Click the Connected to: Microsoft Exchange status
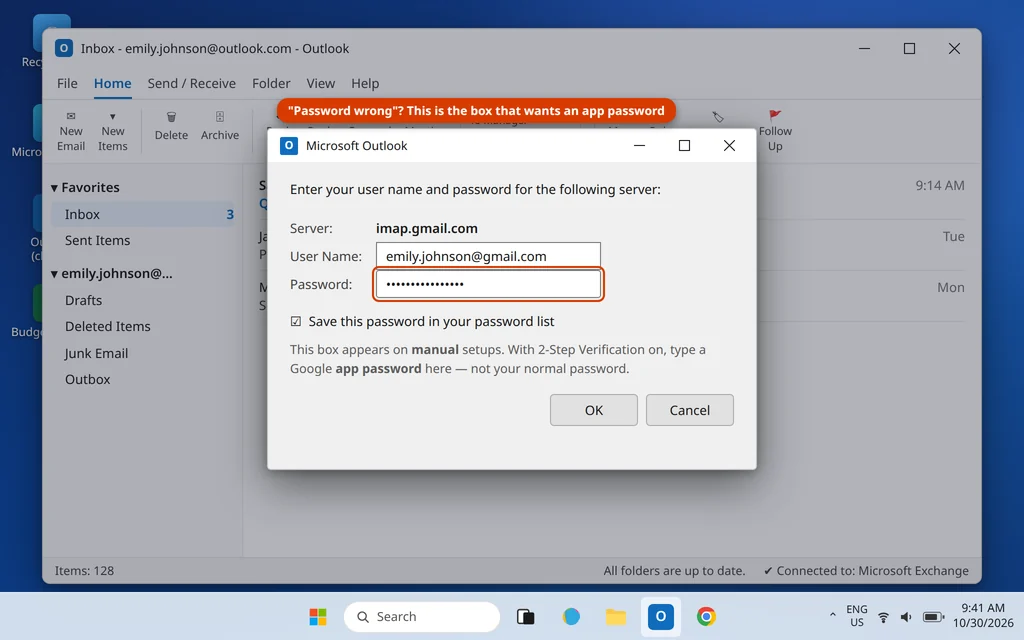 click(866, 571)
